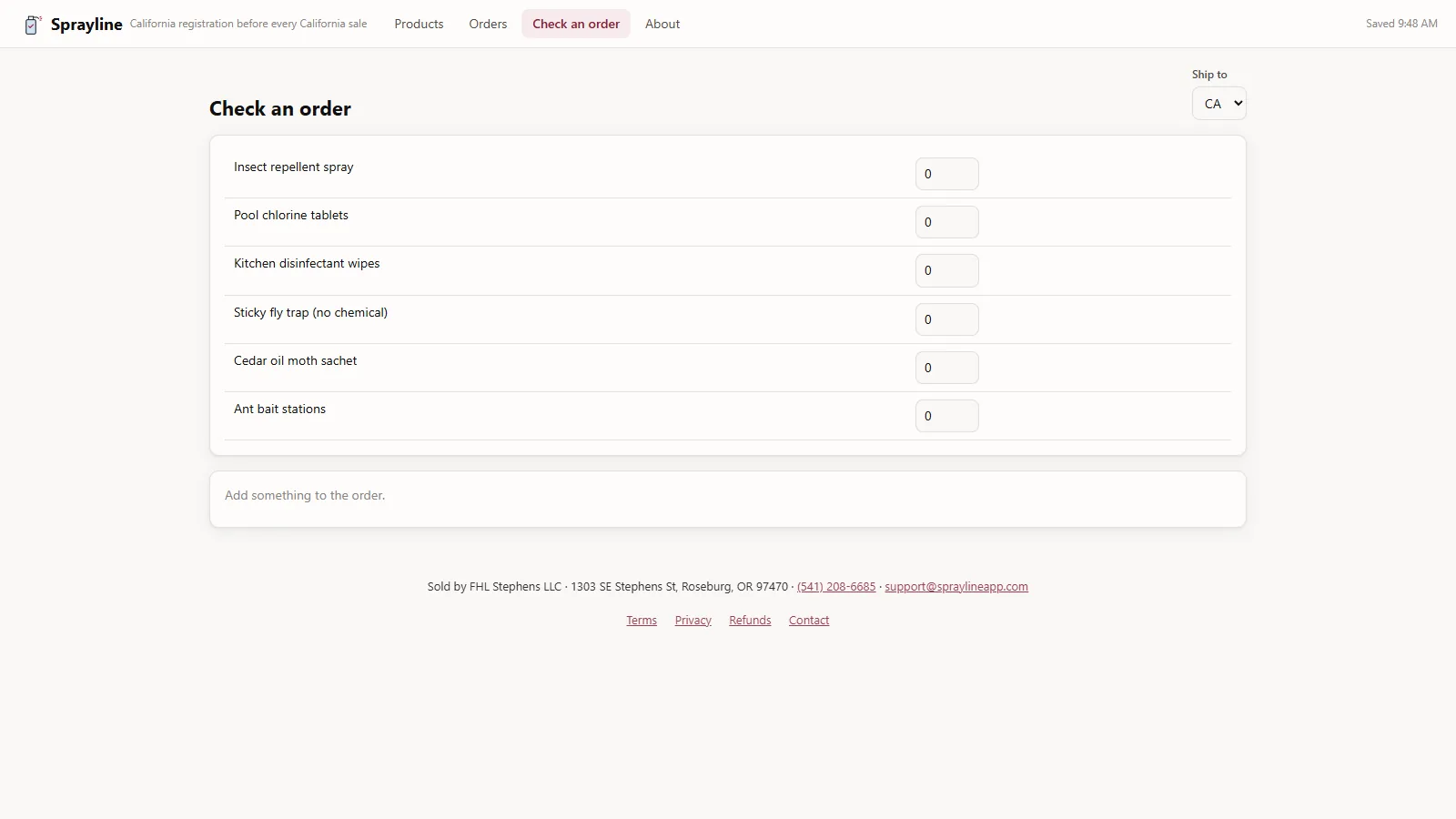Click the Sprayline brand name
This screenshot has width=1456, height=819.
(86, 25)
